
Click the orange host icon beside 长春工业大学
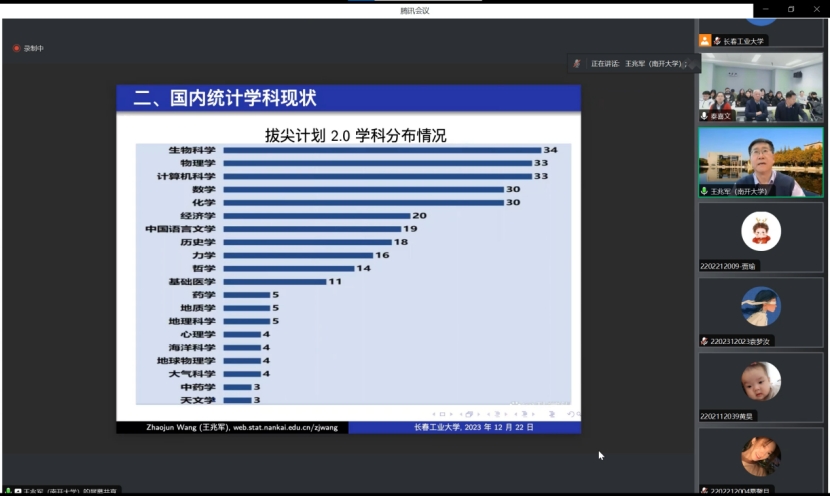pyautogui.click(x=705, y=41)
